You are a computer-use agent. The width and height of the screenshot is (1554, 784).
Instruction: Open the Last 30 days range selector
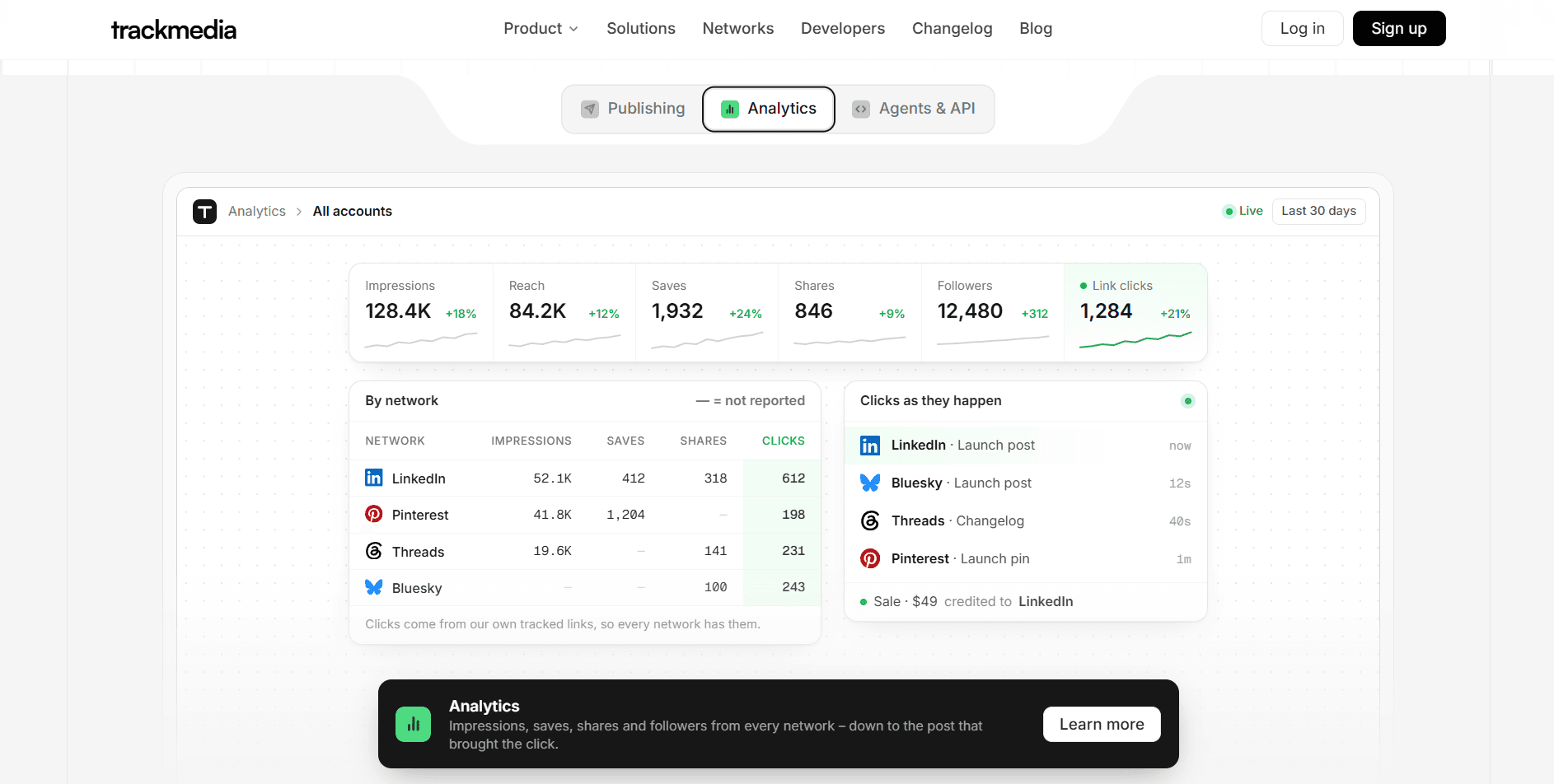point(1318,212)
